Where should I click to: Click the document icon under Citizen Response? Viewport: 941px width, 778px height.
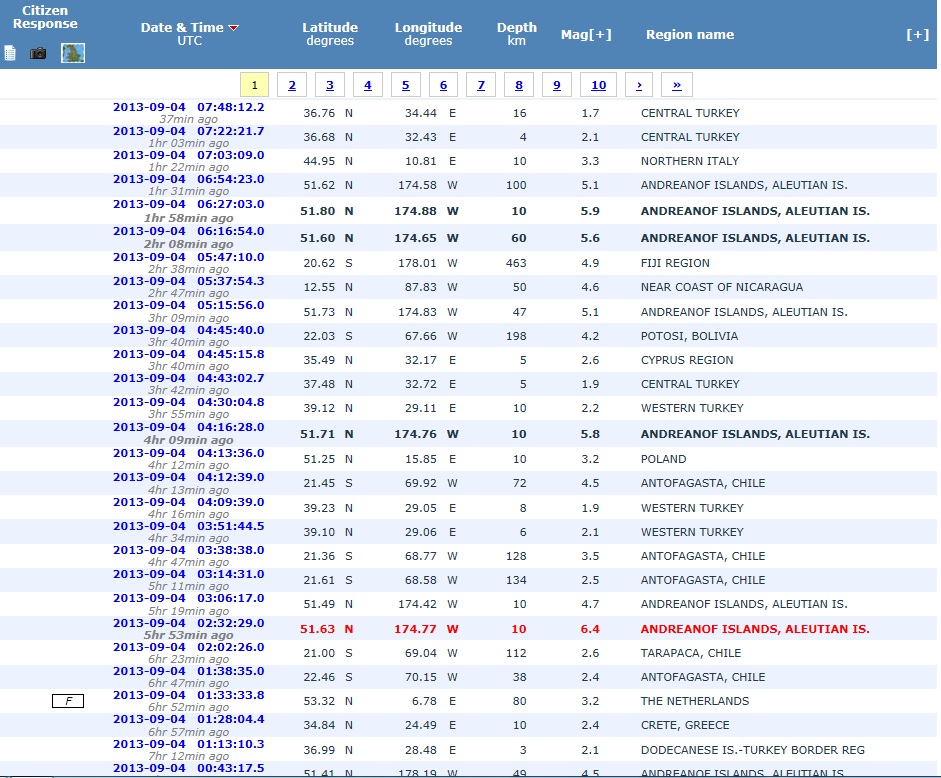[10, 53]
